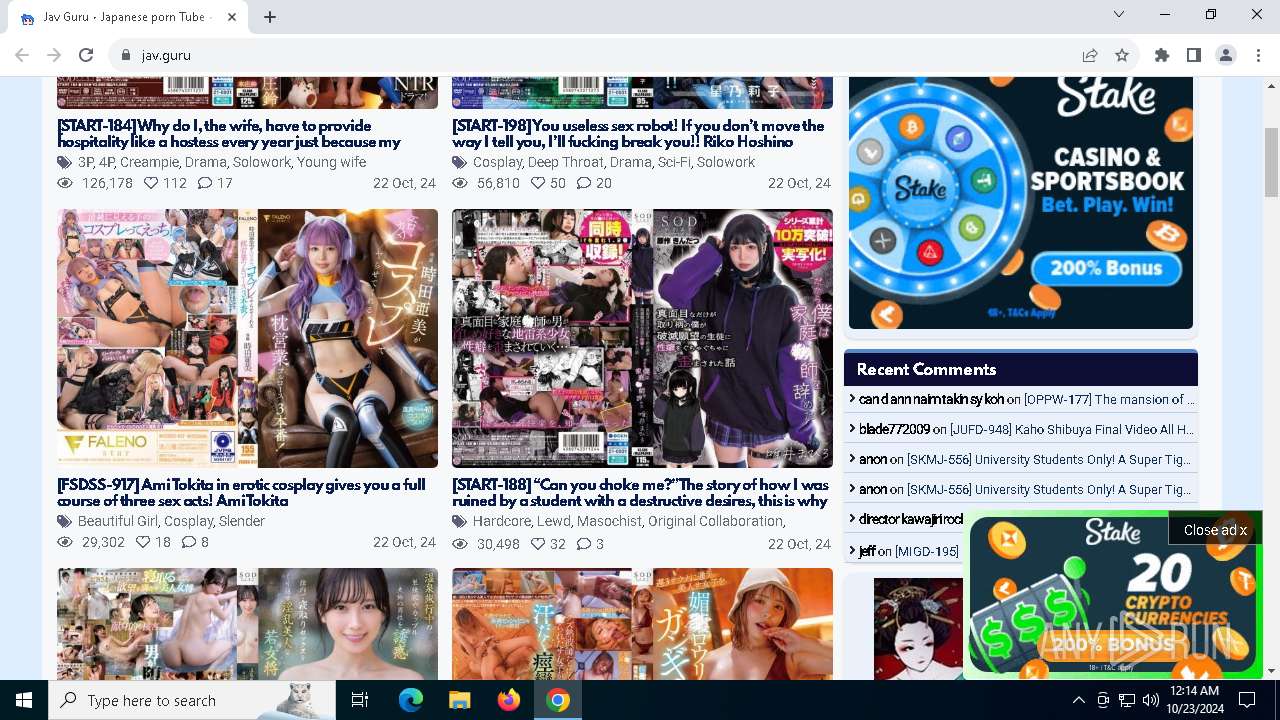The height and width of the screenshot is (720, 1280).
Task: Bookmark this tab with the star icon
Action: (1122, 55)
